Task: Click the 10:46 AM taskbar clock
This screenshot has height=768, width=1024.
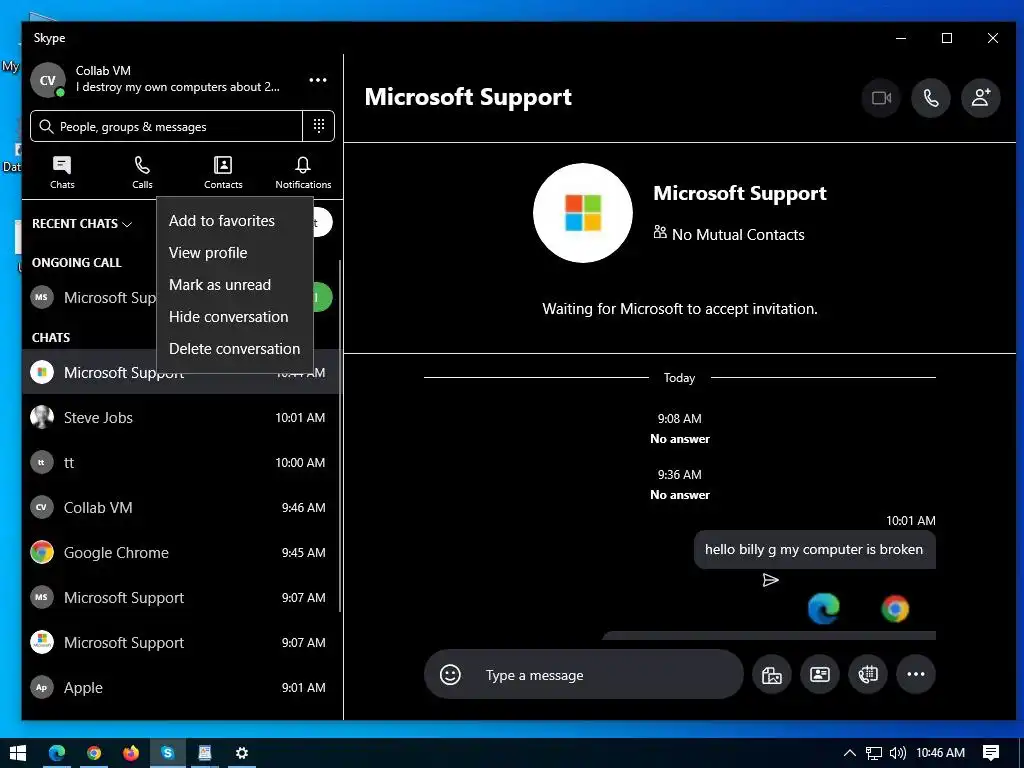Action: pyautogui.click(x=940, y=753)
